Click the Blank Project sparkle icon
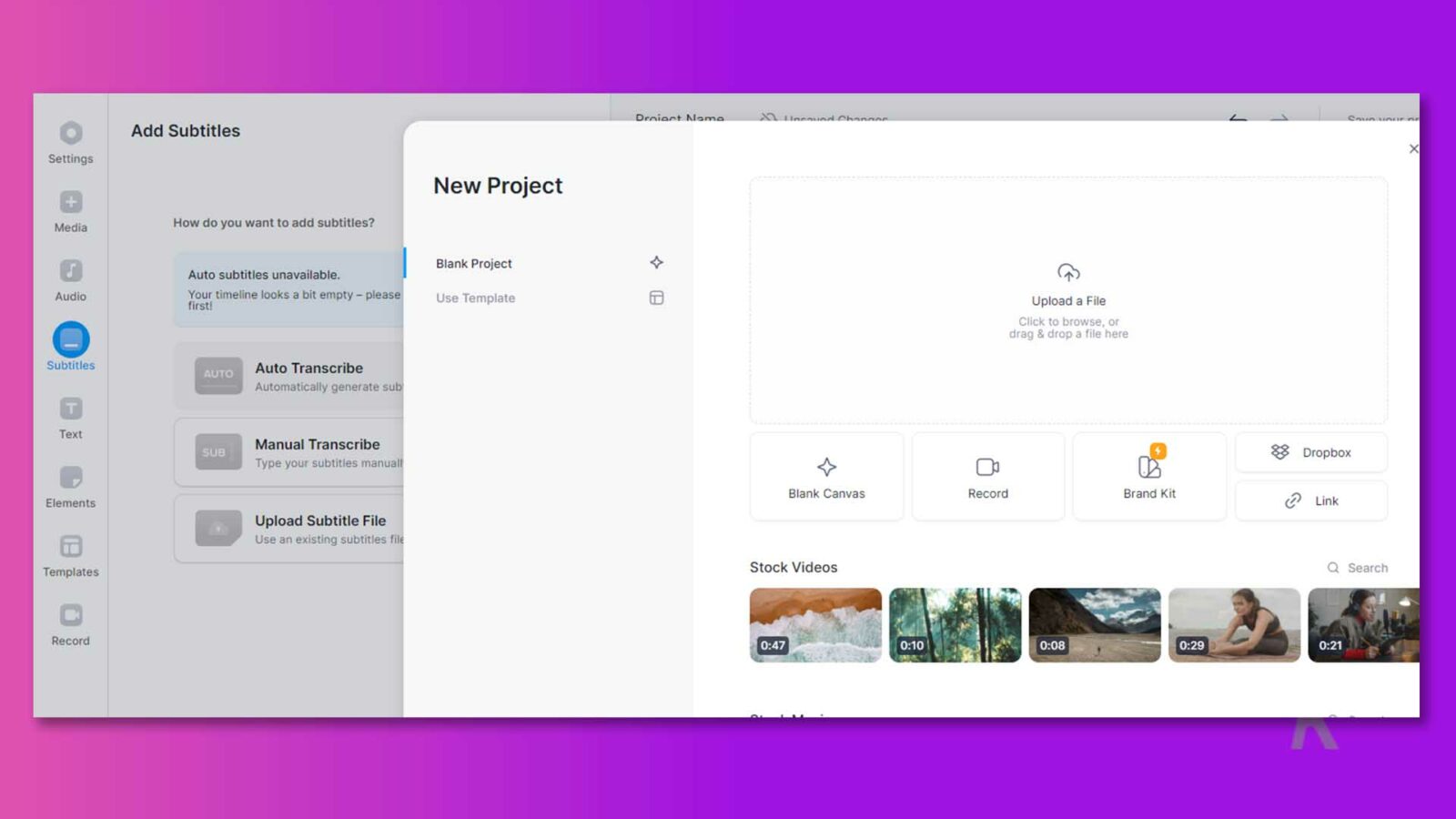 click(x=656, y=263)
